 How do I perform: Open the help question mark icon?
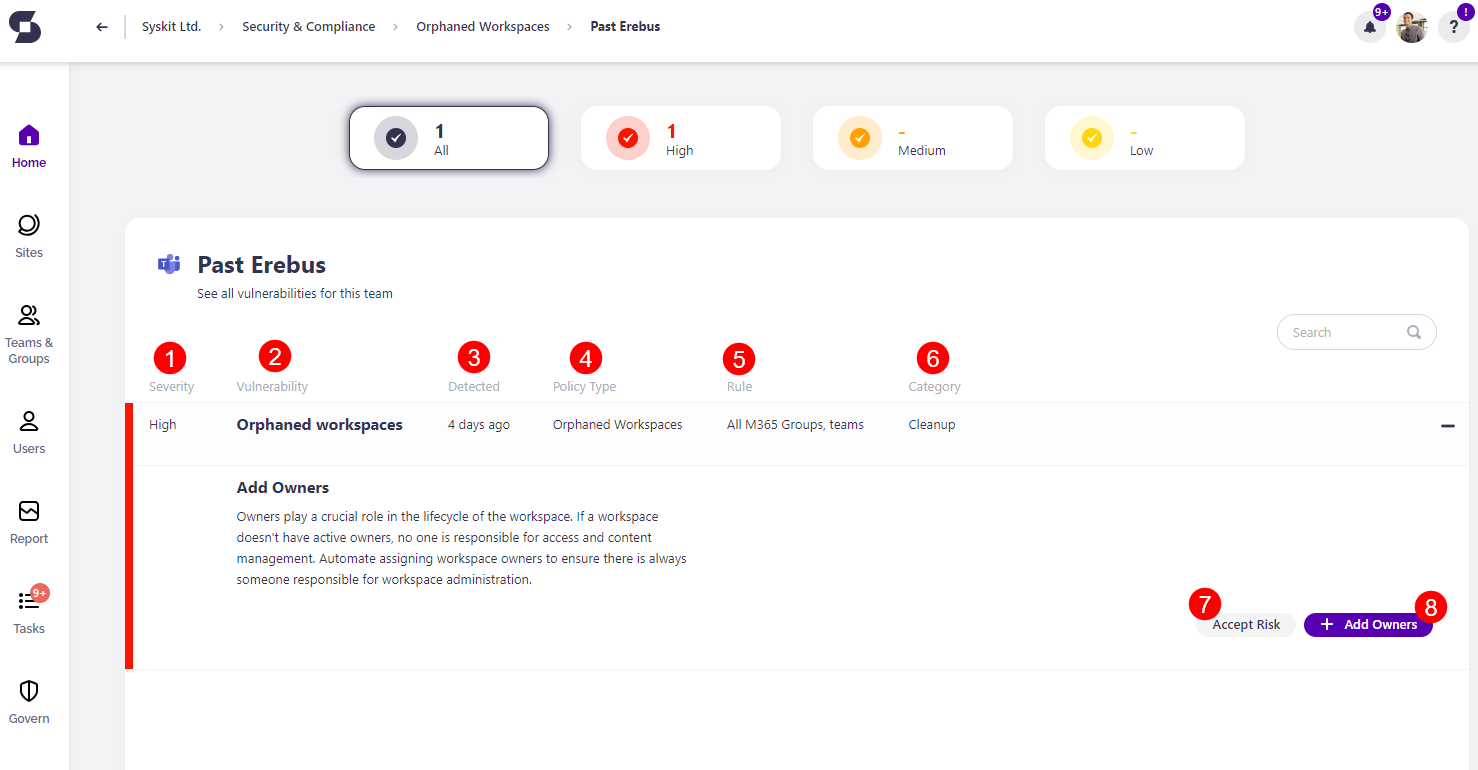1453,27
